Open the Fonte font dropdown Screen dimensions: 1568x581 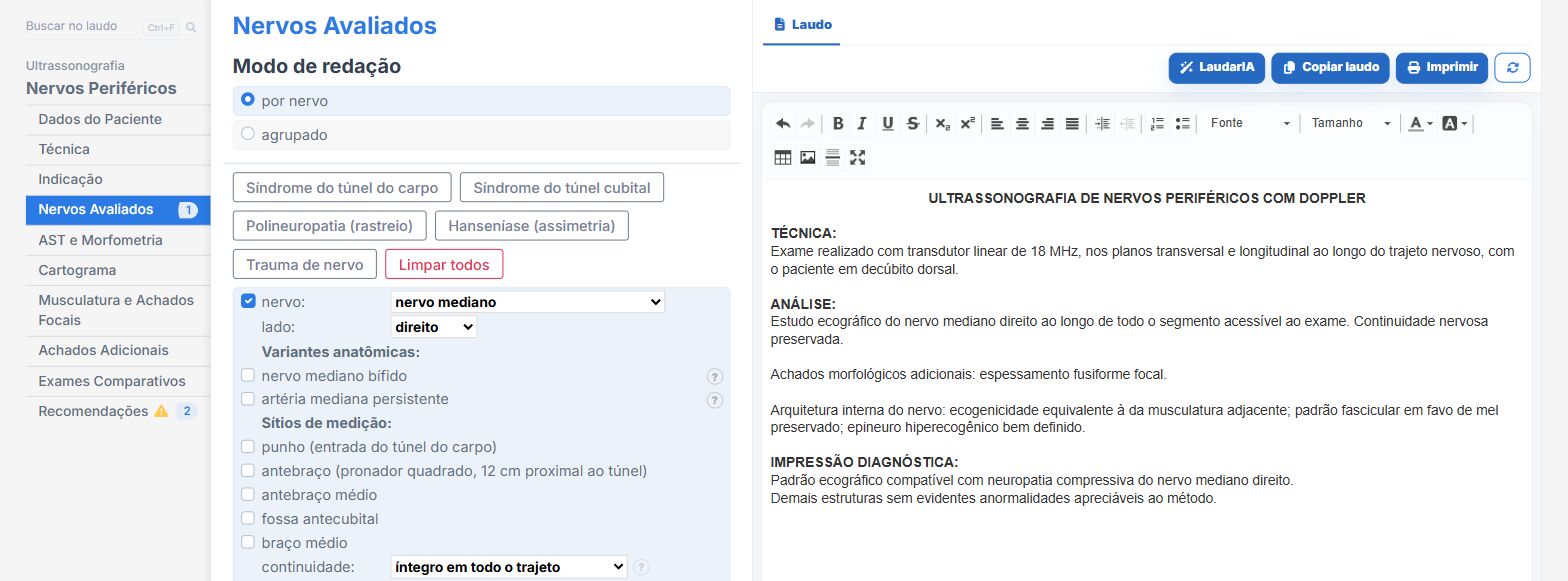(x=1249, y=123)
